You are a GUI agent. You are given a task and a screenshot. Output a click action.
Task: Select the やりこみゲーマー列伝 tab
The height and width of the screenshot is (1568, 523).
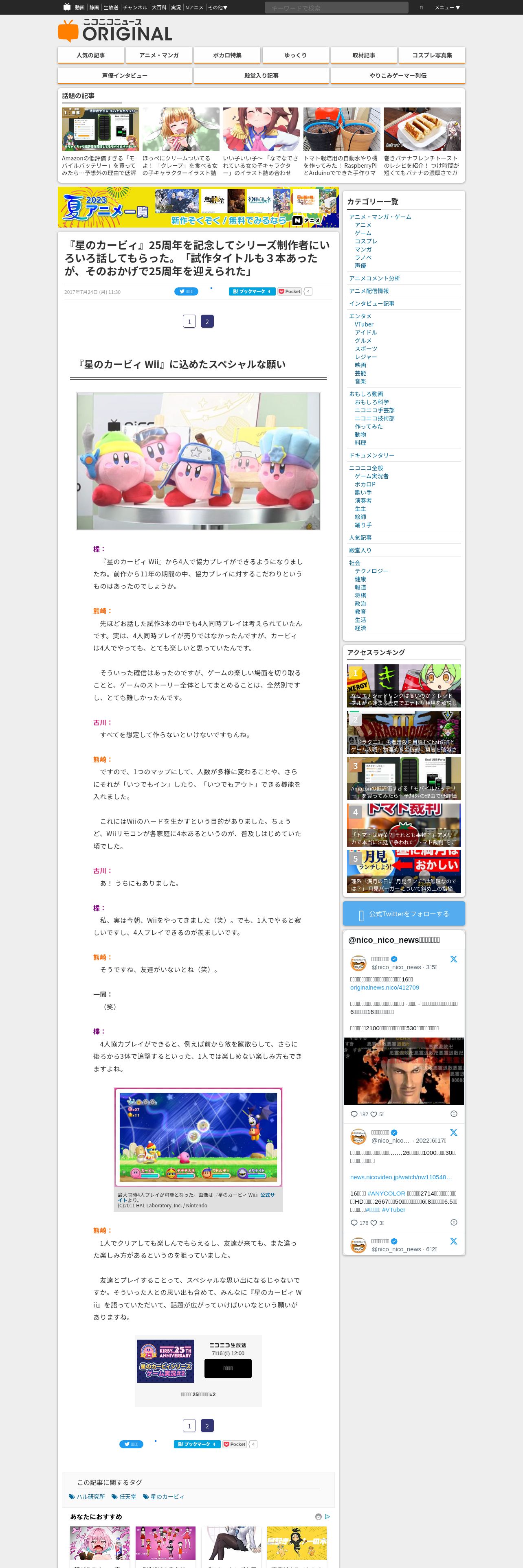tap(398, 75)
